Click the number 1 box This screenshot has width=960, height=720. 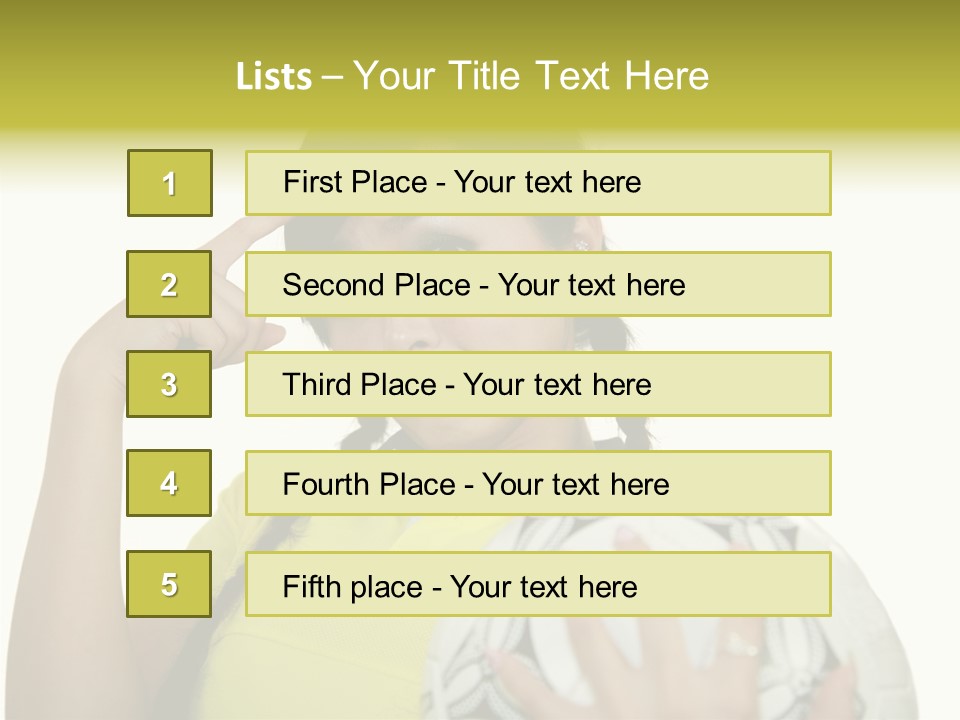pyautogui.click(x=169, y=183)
